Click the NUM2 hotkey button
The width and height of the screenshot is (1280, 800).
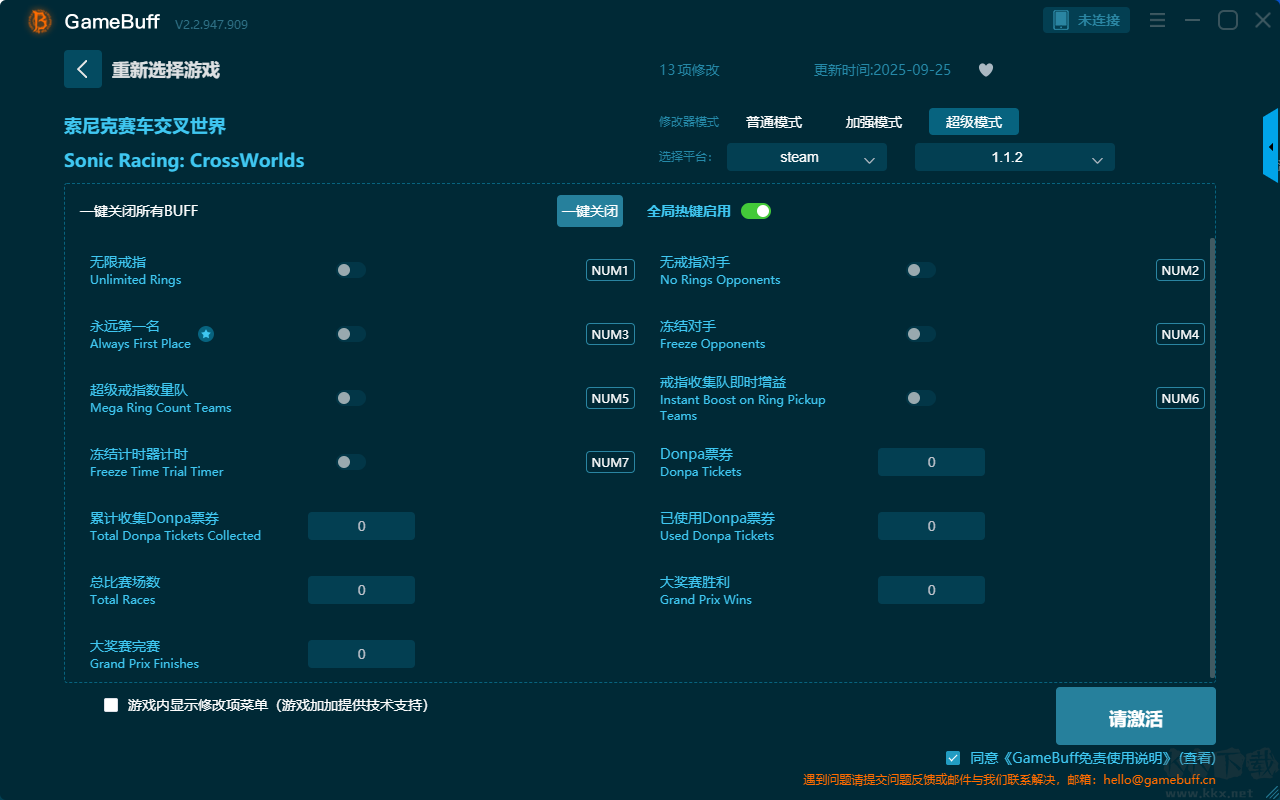(x=1180, y=270)
